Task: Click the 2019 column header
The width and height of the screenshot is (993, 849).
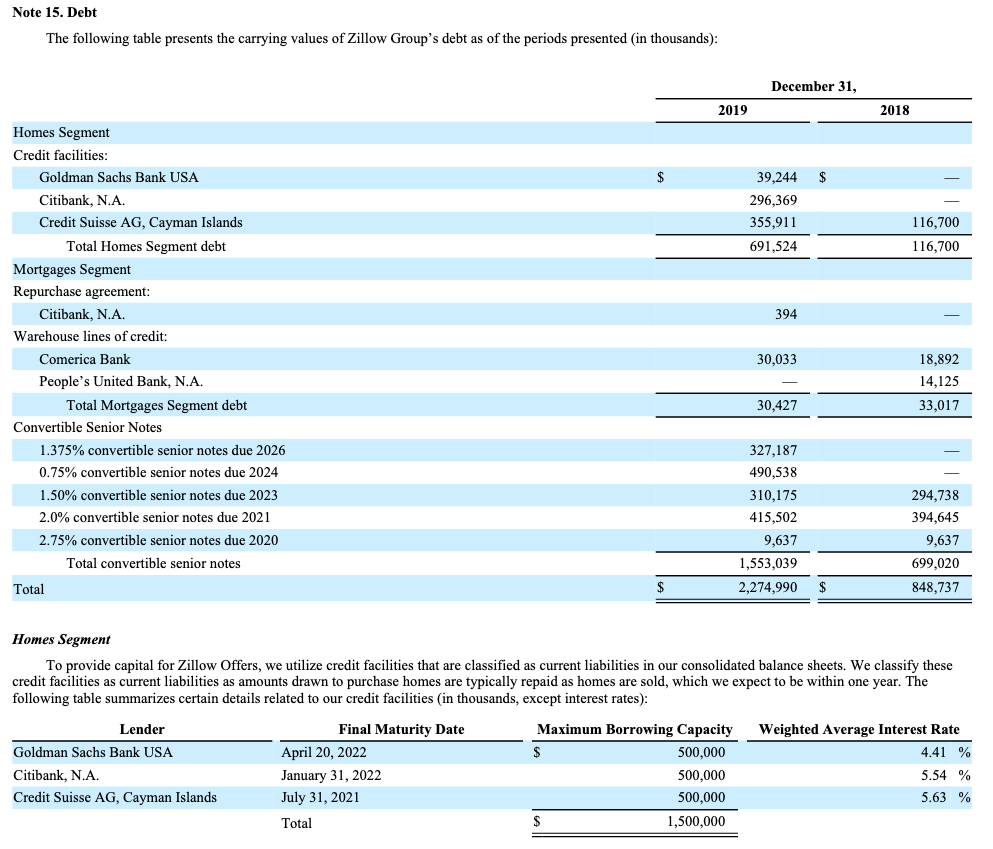Action: [x=733, y=110]
